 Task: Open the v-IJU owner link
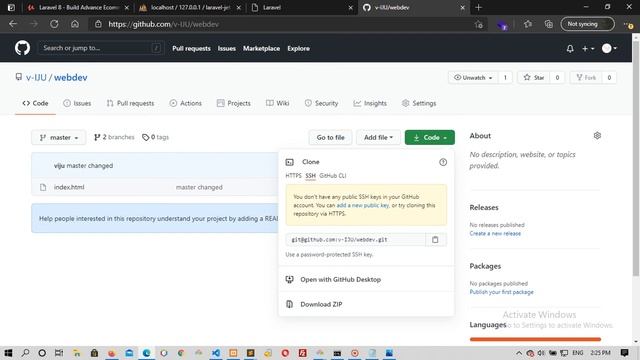click(36, 78)
